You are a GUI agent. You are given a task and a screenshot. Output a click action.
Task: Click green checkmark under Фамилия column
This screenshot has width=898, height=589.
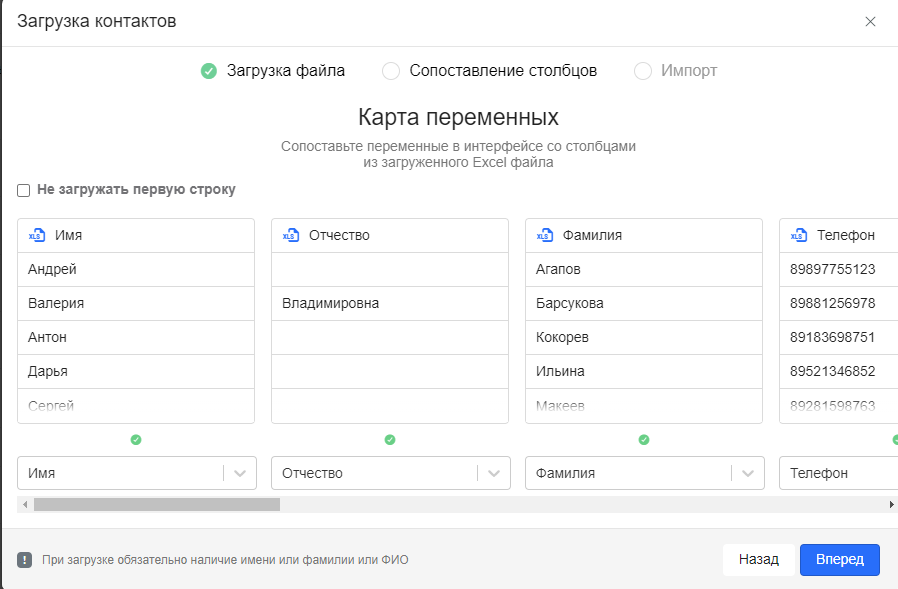[x=644, y=439]
